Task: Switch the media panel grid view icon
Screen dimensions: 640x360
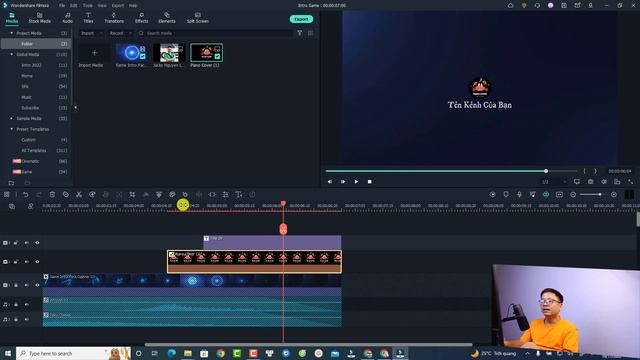Action: pyautogui.click(x=311, y=33)
